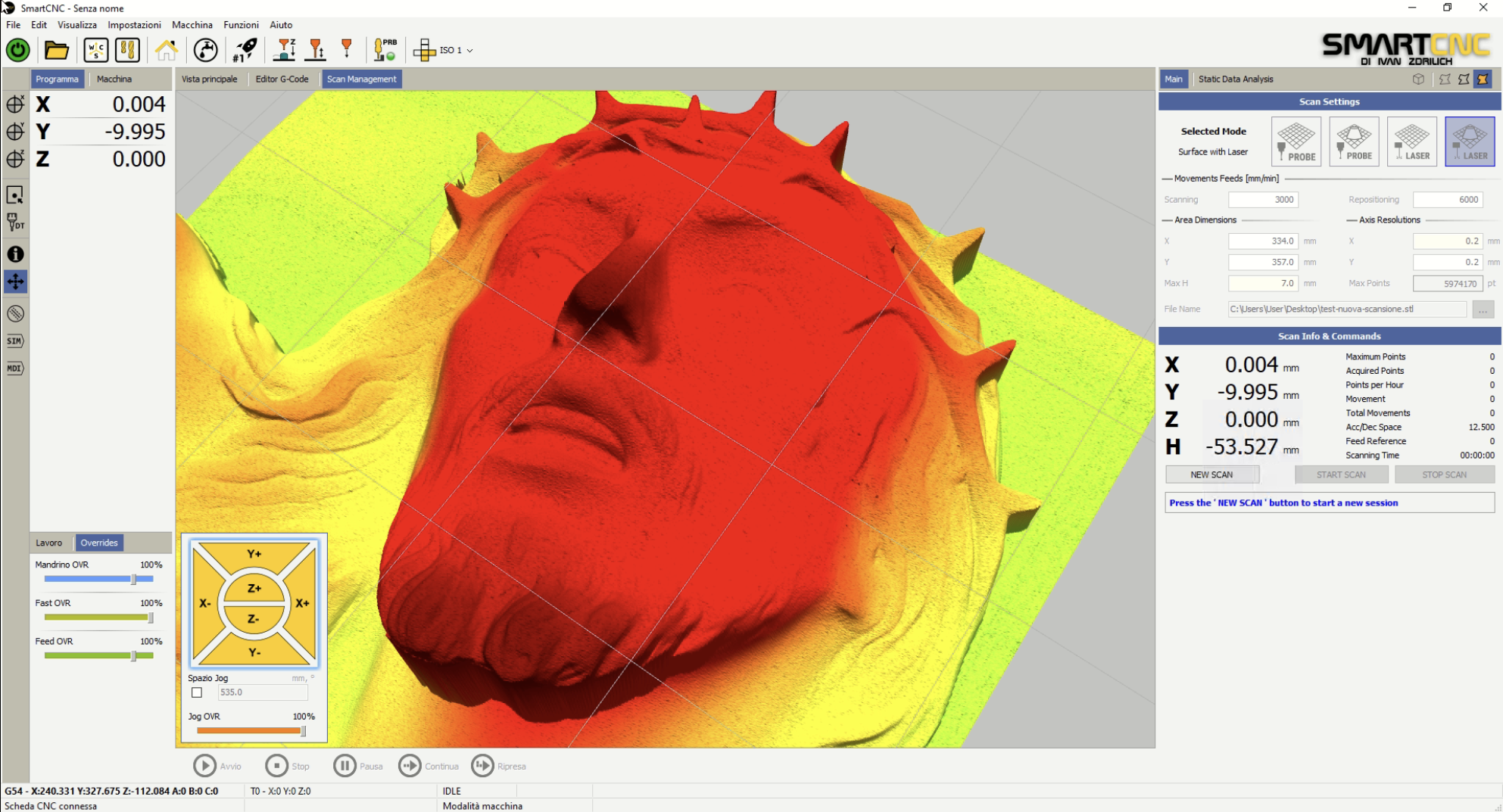Click the single tool probe-down icon
The height and width of the screenshot is (812, 1503).
click(347, 50)
